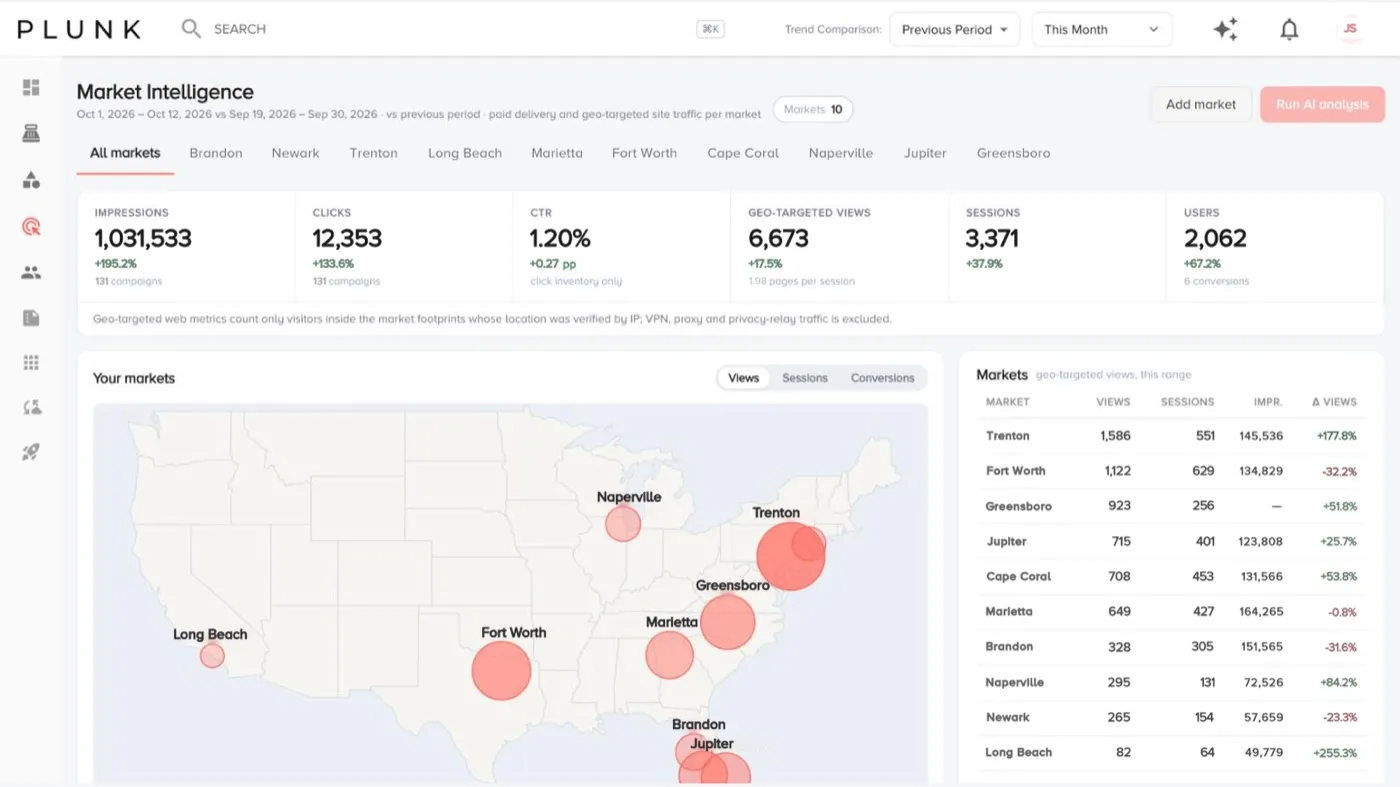The image size is (1400, 787).
Task: Switch to the Long Beach tab
Action: coord(465,153)
